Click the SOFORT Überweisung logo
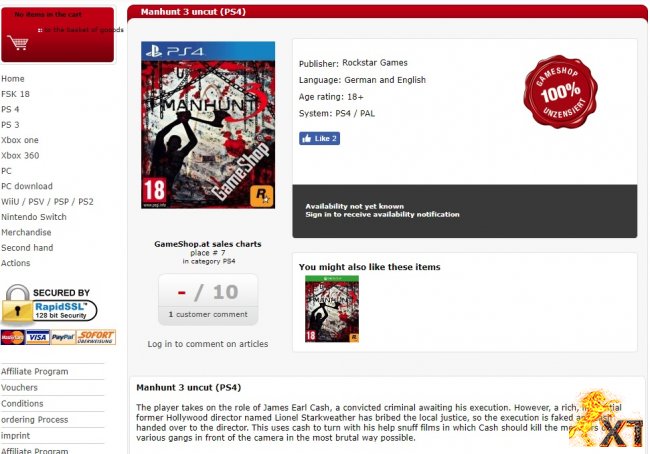 click(x=96, y=337)
